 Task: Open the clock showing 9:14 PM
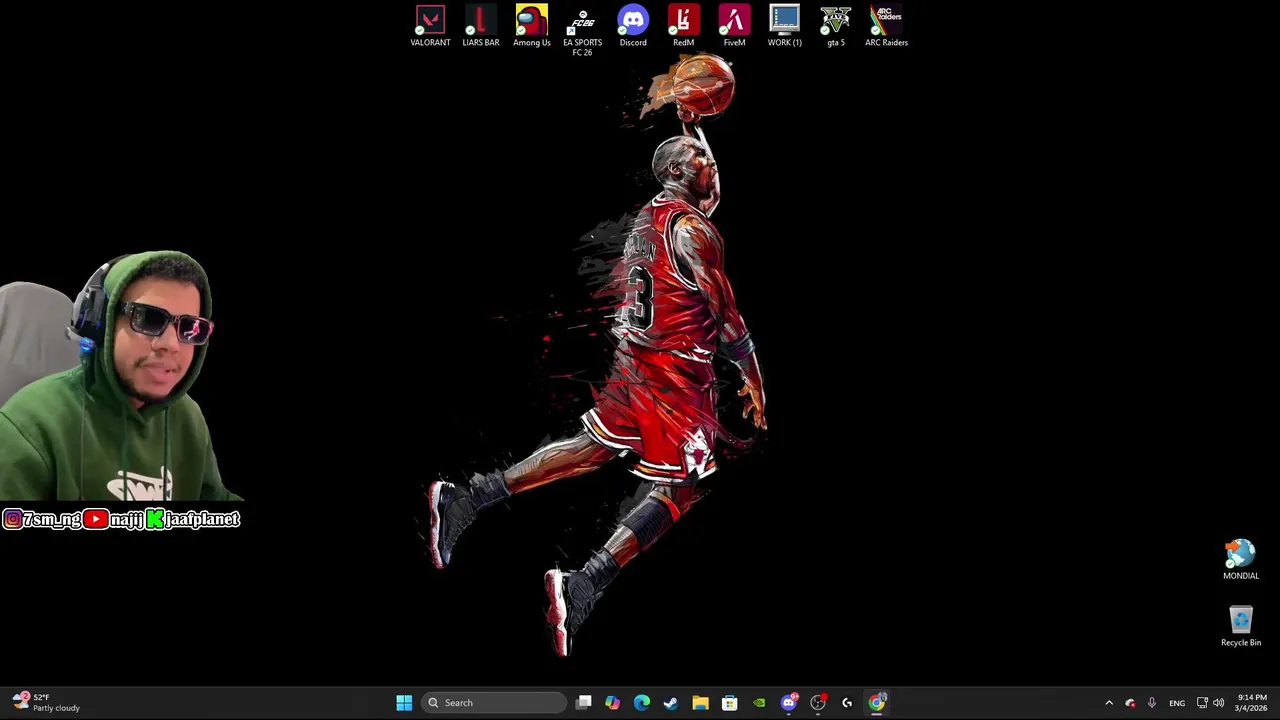coord(1252,703)
